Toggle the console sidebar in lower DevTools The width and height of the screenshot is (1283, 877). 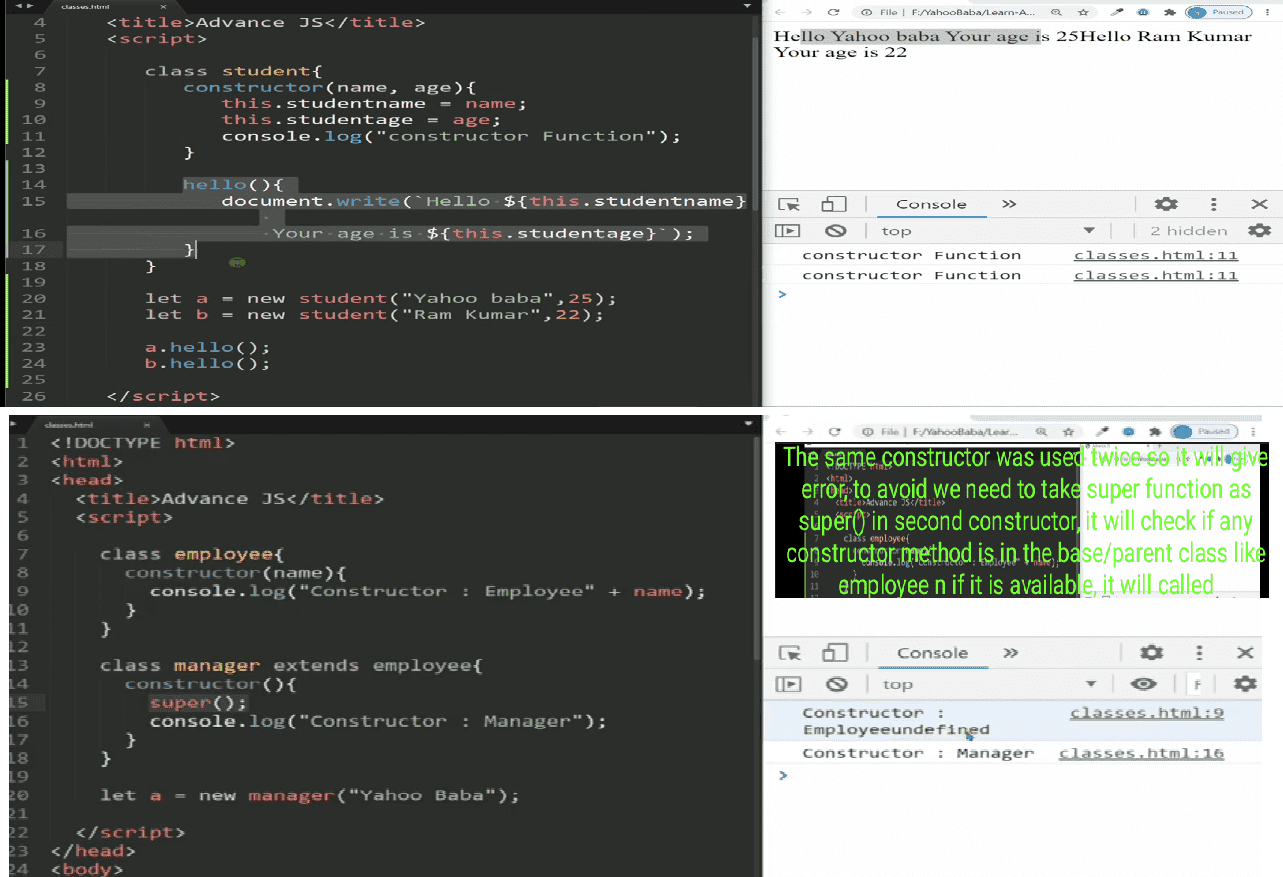790,684
